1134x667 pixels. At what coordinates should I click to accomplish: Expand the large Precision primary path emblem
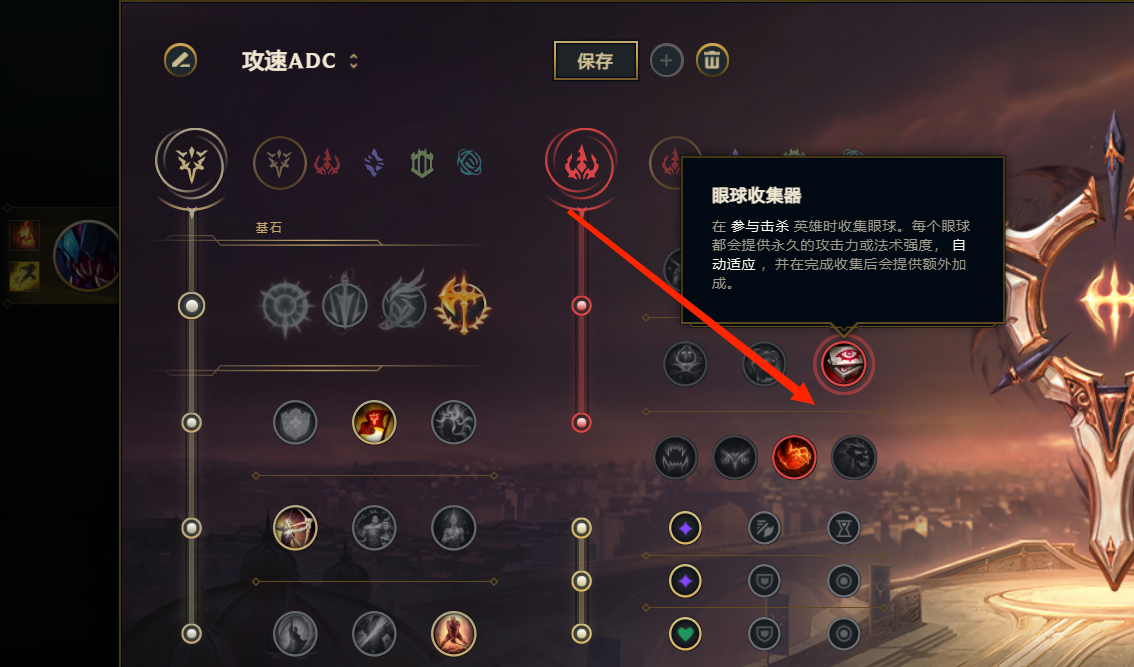click(x=192, y=163)
